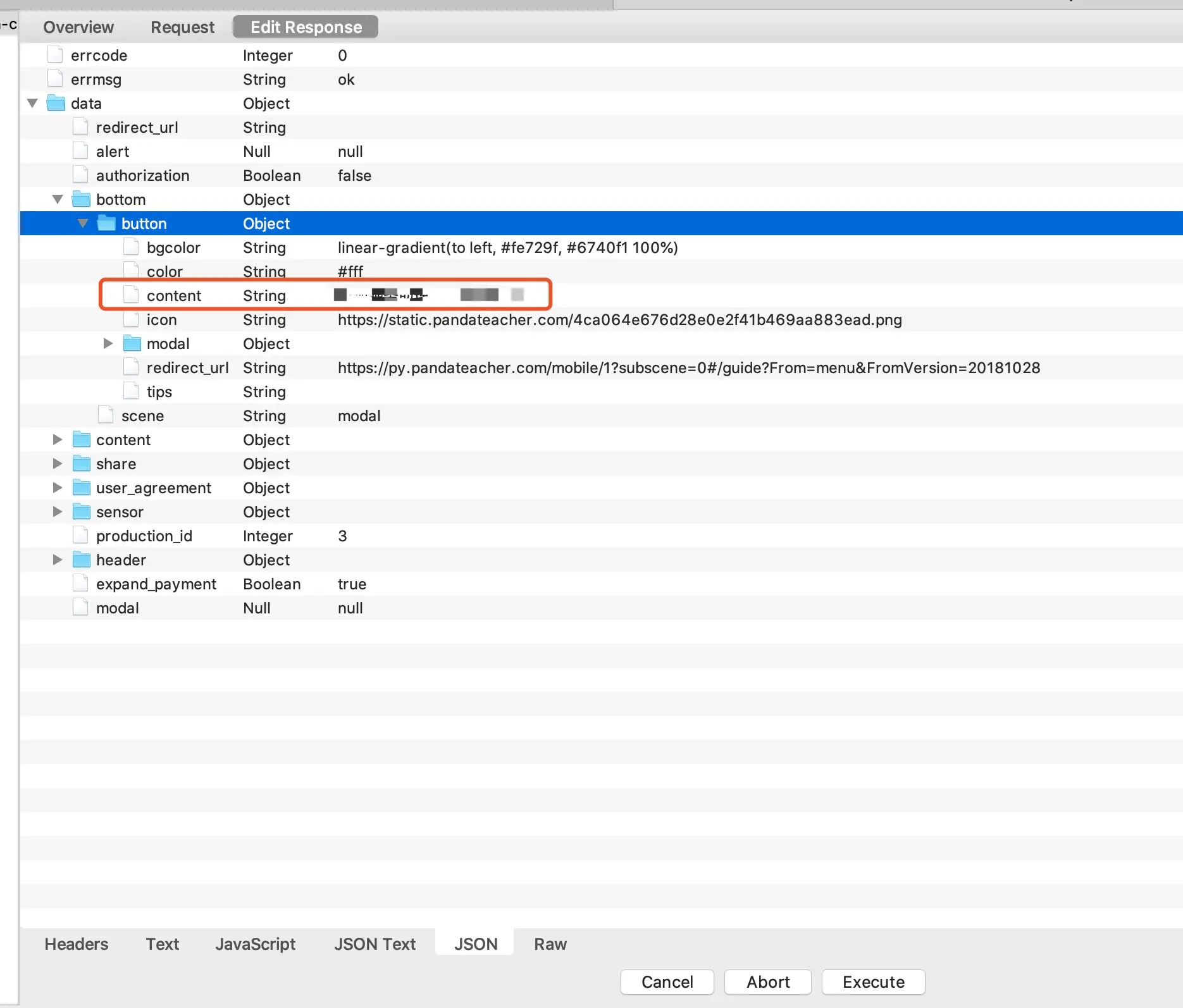Select the errmsg row
1183x1008 pixels.
pos(602,79)
